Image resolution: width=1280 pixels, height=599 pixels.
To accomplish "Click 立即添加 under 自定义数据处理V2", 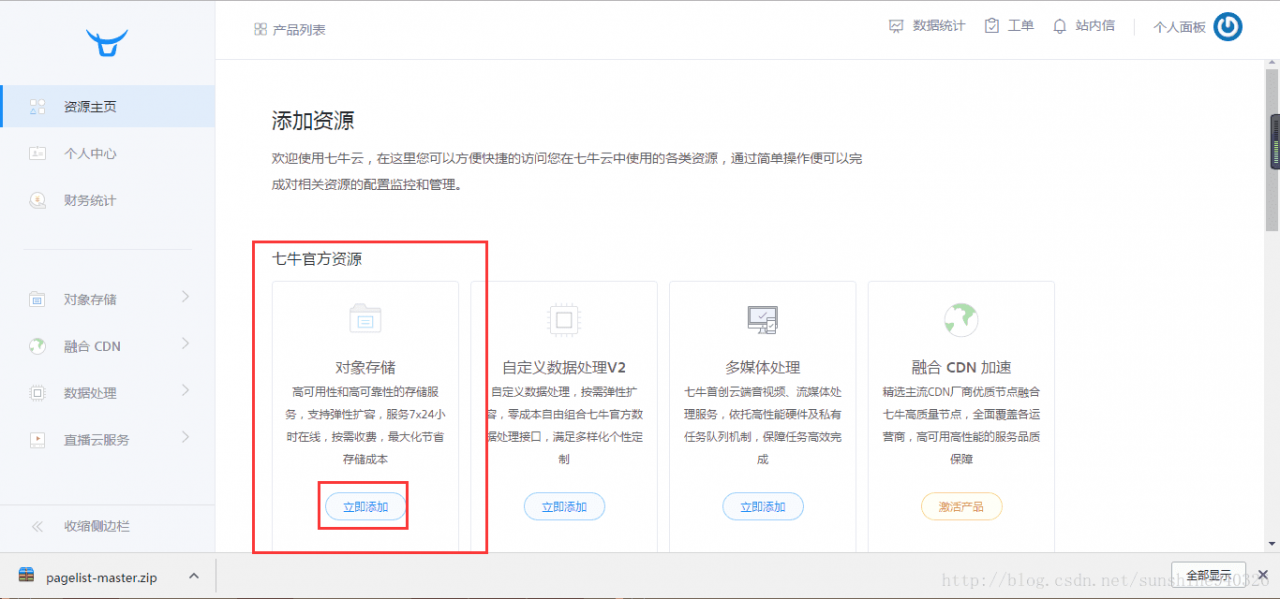I will click(x=564, y=507).
